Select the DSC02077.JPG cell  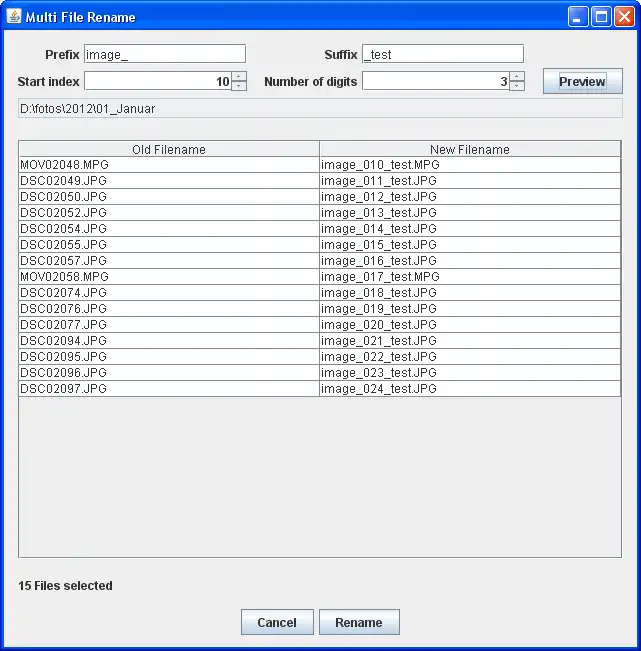coord(169,325)
